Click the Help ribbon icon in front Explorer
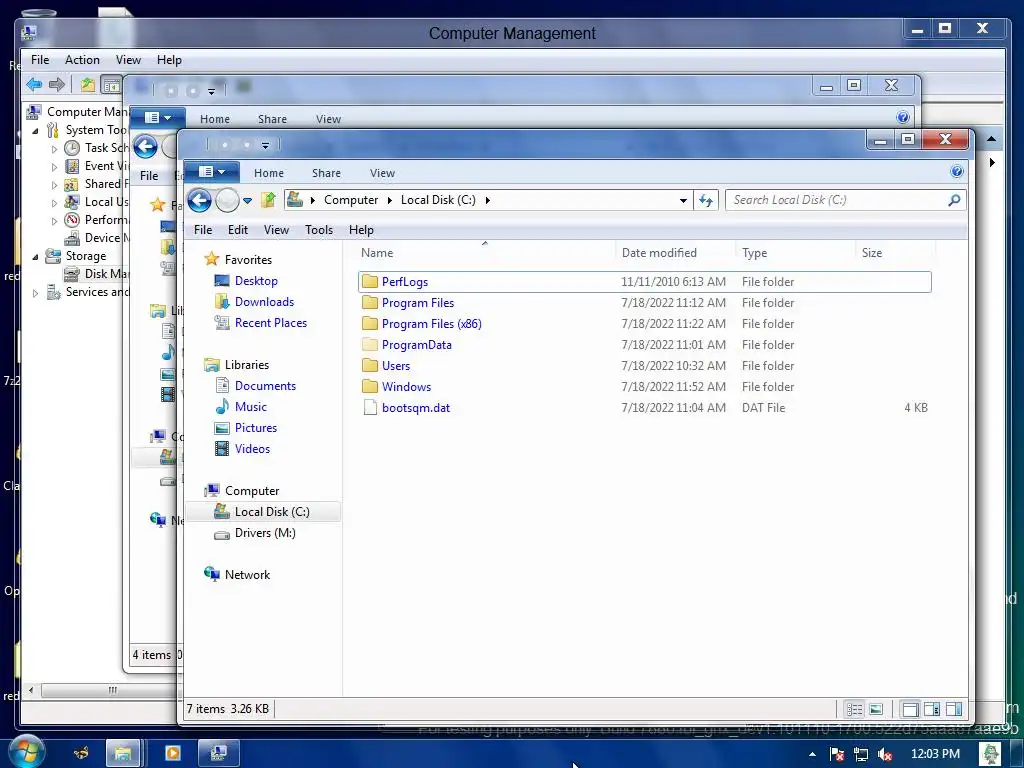Image resolution: width=1024 pixels, height=768 pixels. [x=957, y=172]
